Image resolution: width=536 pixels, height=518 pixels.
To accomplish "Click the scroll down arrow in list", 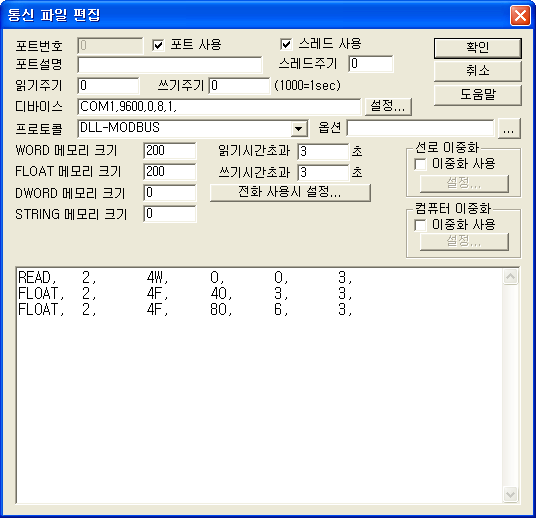I will click(x=510, y=494).
